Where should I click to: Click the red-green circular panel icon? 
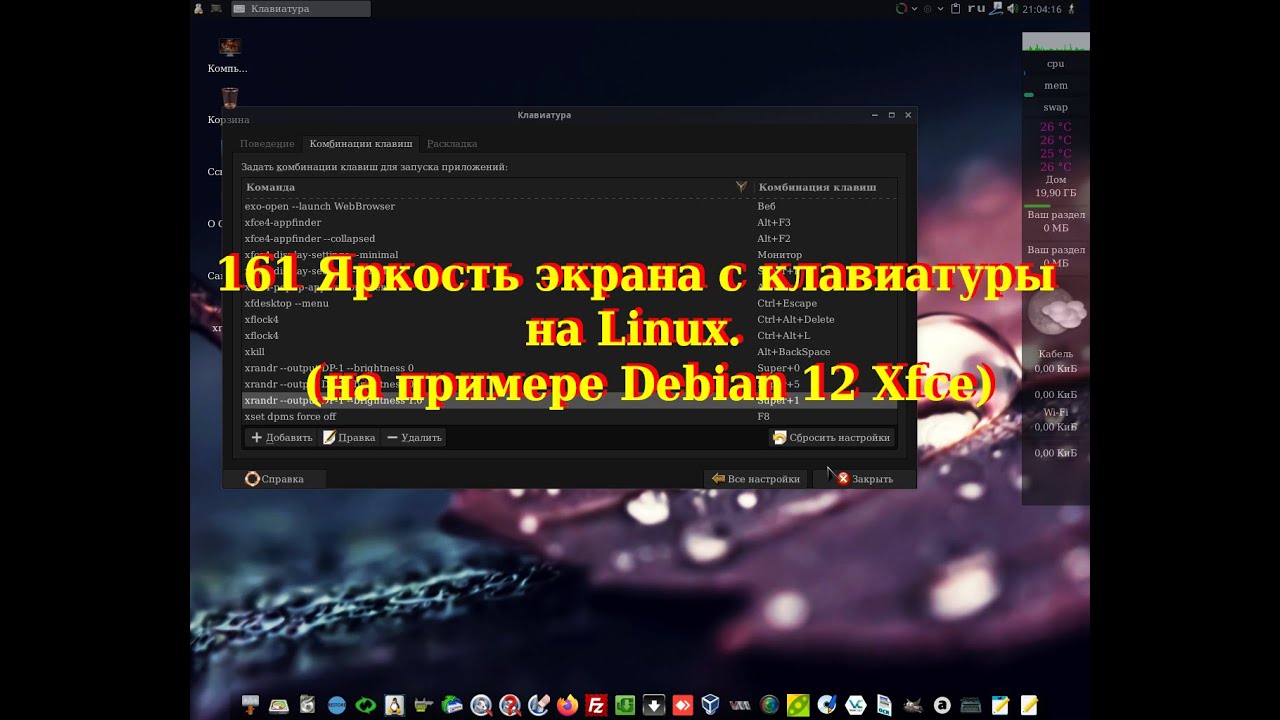(x=901, y=9)
